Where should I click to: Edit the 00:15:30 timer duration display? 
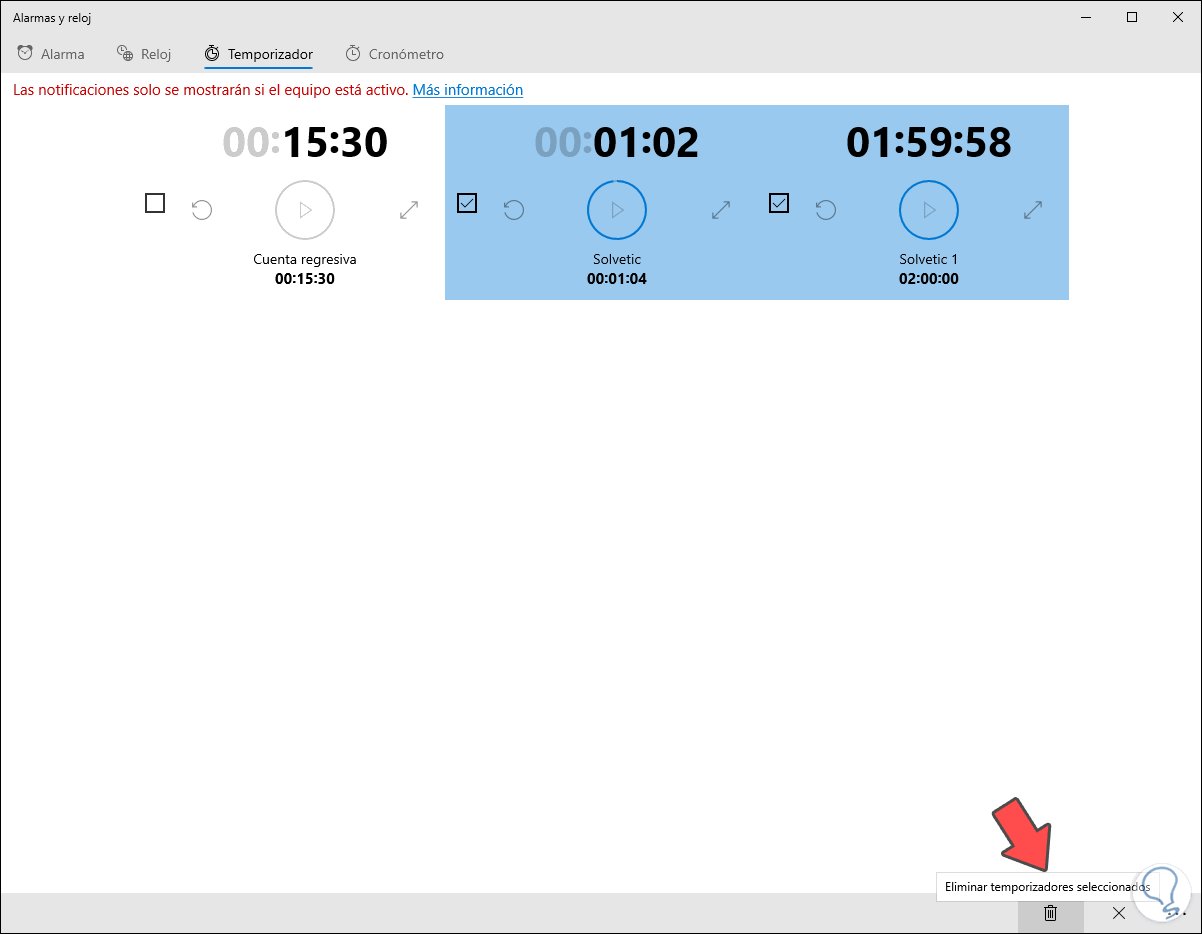(304, 142)
